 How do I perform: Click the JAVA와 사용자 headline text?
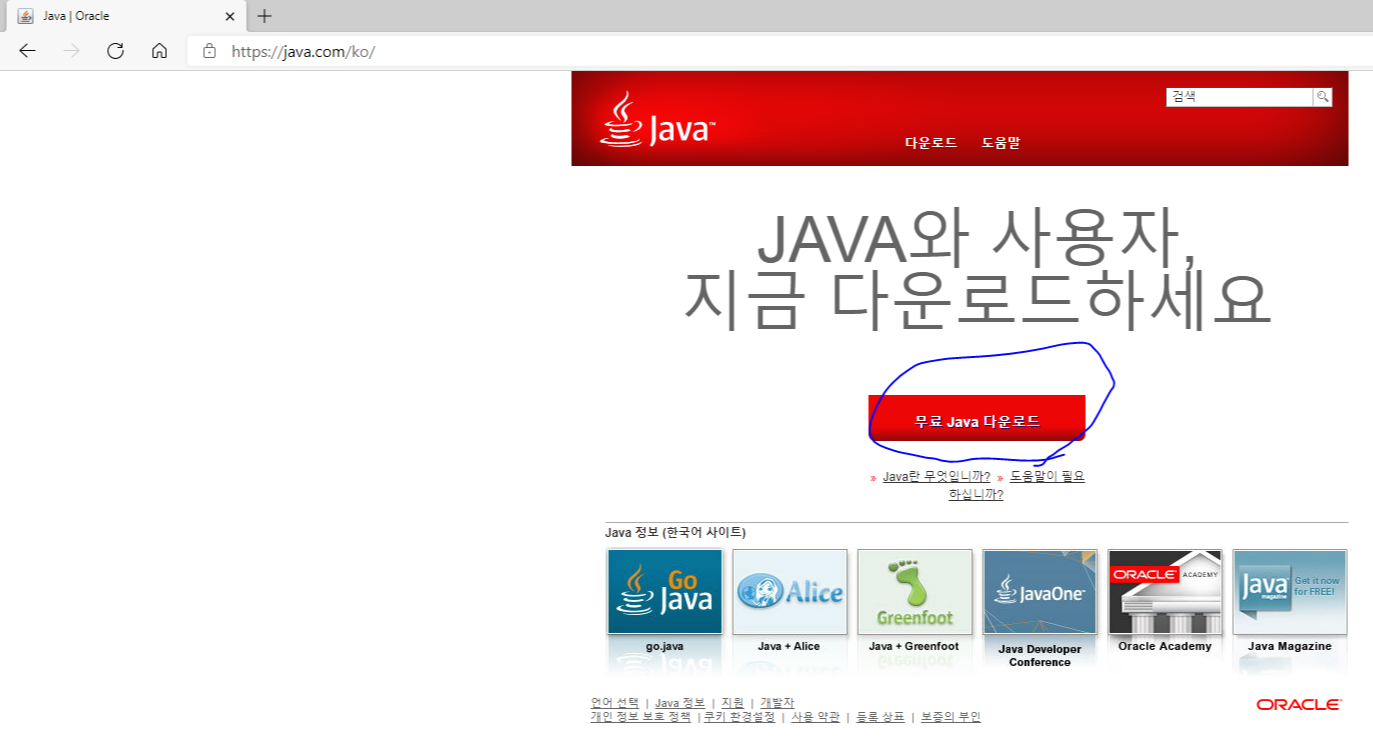[976, 238]
